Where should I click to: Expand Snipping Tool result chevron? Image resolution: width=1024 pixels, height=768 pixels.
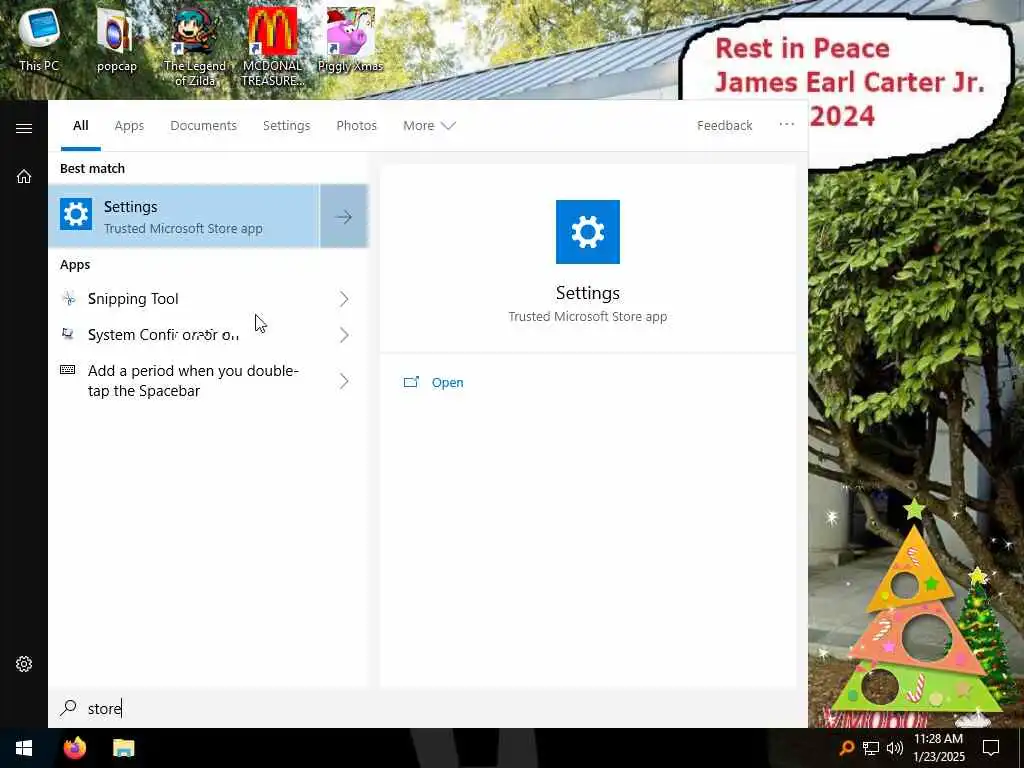(x=344, y=299)
